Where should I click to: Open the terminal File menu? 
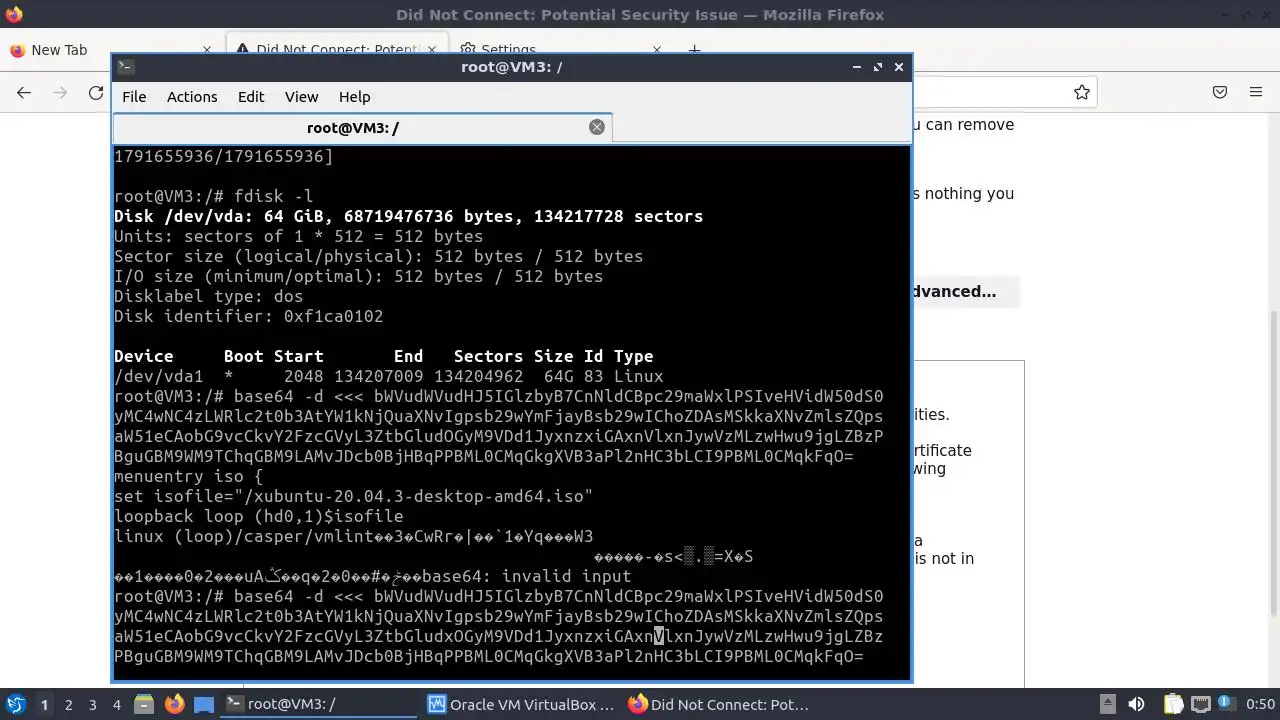[x=134, y=97]
